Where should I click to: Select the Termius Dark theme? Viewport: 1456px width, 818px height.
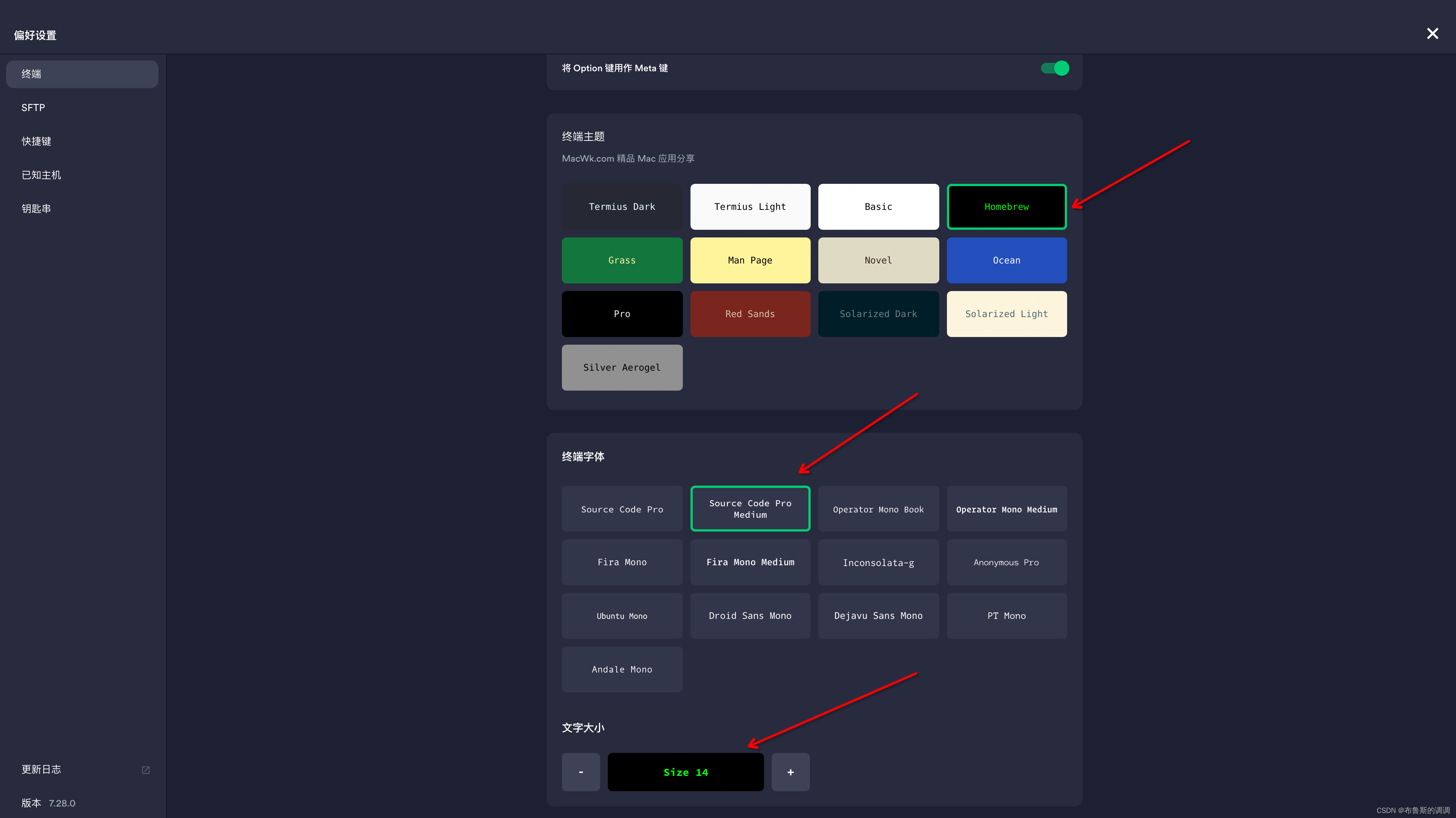tap(622, 207)
